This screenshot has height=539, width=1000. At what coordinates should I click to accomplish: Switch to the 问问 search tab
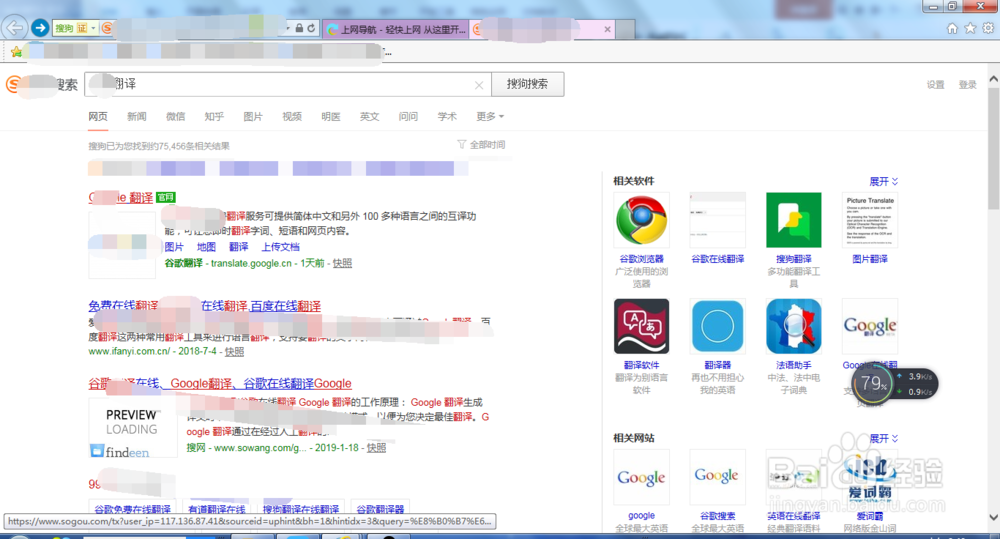tap(408, 116)
